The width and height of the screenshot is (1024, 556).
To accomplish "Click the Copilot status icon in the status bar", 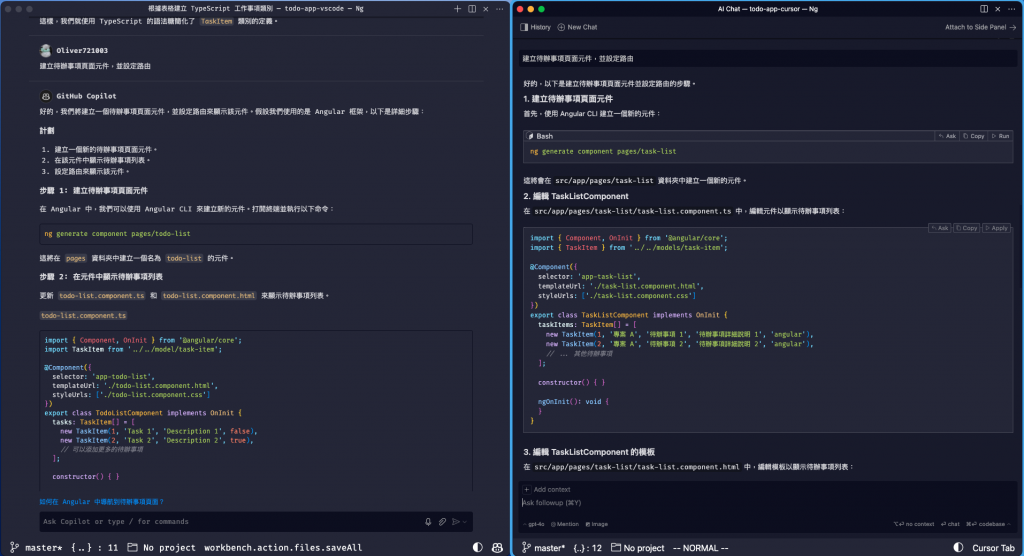I will coord(497,548).
